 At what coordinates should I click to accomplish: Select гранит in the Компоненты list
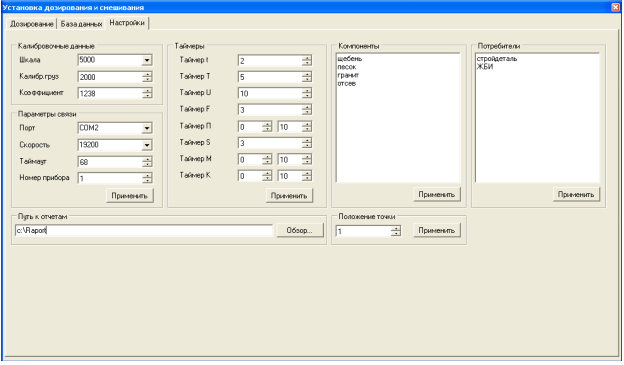(348, 75)
